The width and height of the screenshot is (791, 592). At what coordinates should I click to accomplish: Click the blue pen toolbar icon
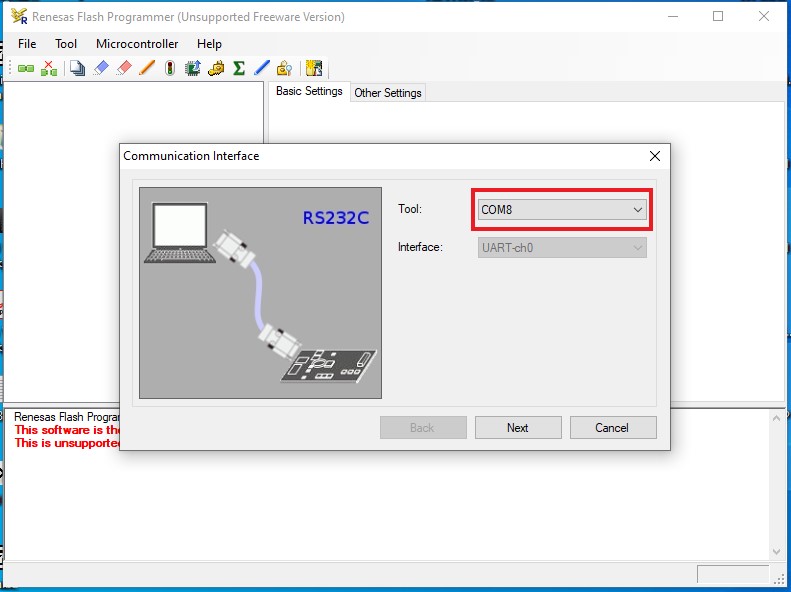point(262,68)
